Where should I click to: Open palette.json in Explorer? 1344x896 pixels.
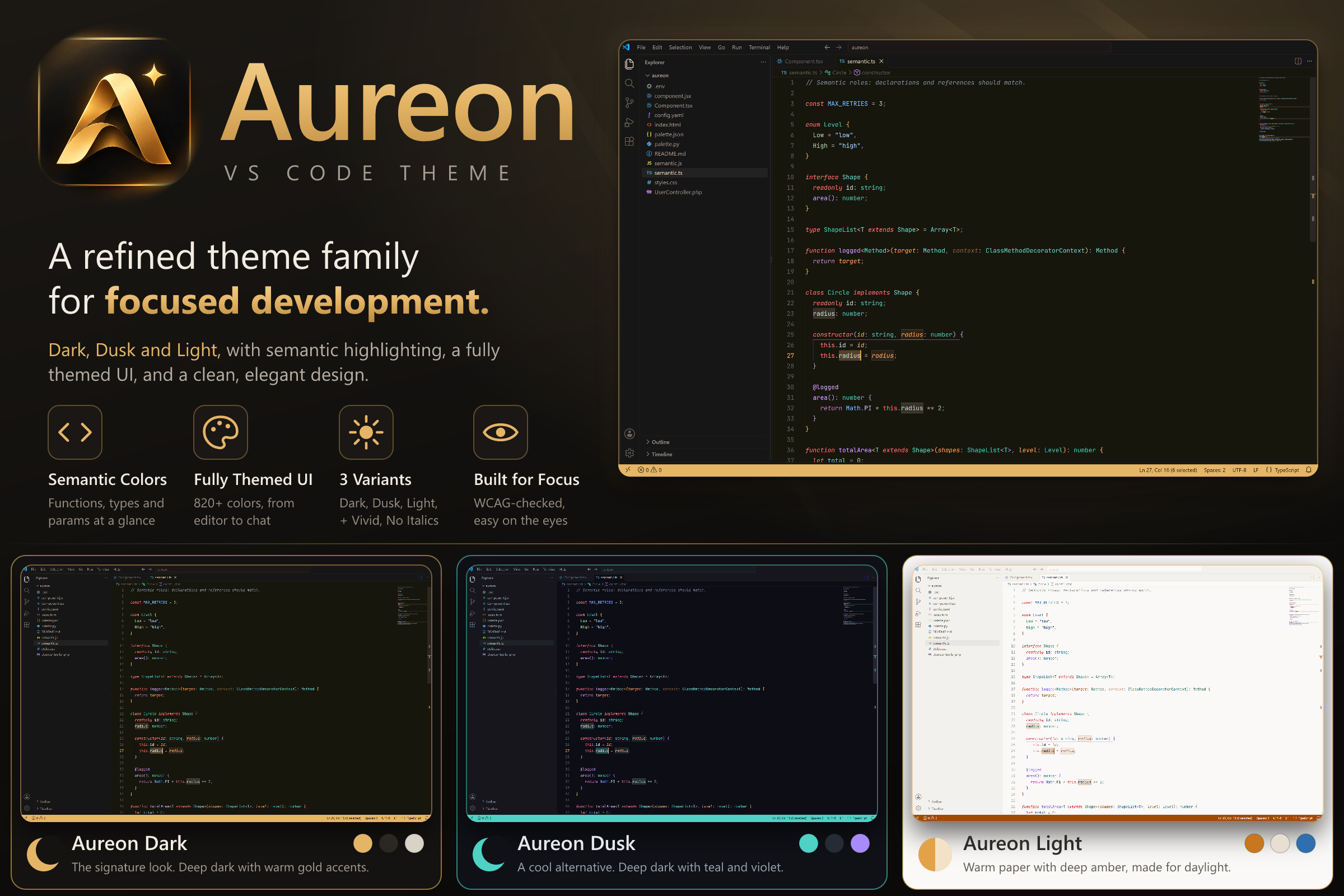pyautogui.click(x=669, y=134)
